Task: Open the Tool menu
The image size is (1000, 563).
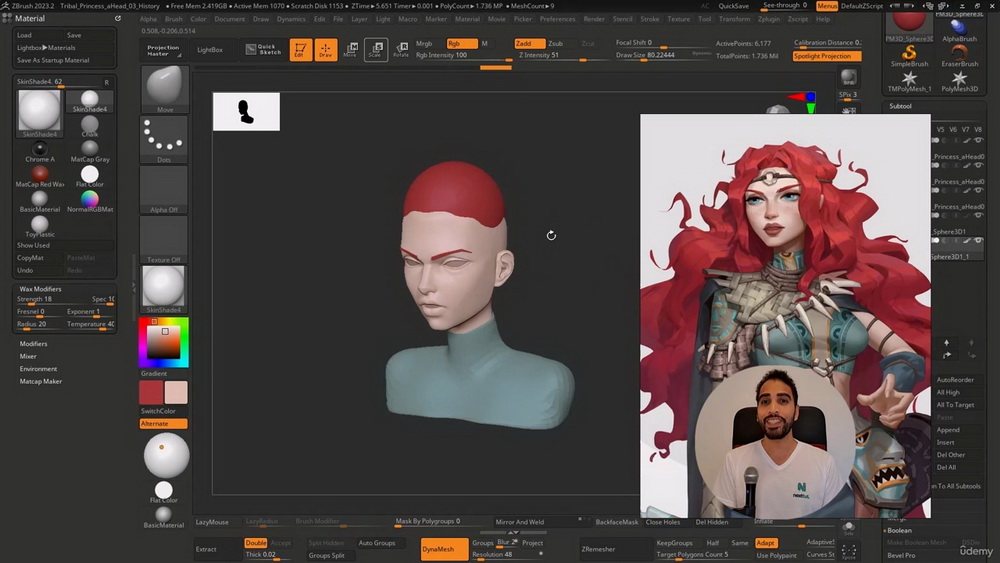Action: point(704,19)
